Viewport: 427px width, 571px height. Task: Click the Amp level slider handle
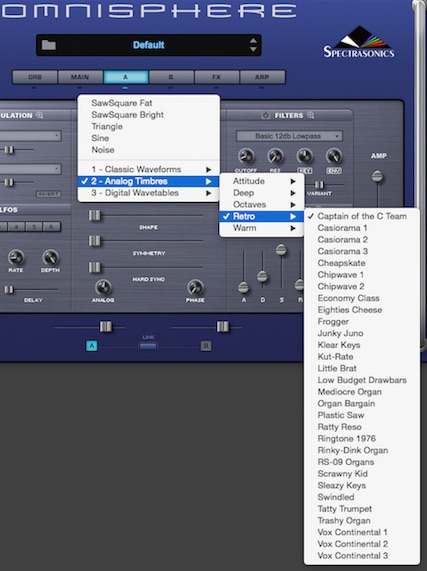coord(377,177)
